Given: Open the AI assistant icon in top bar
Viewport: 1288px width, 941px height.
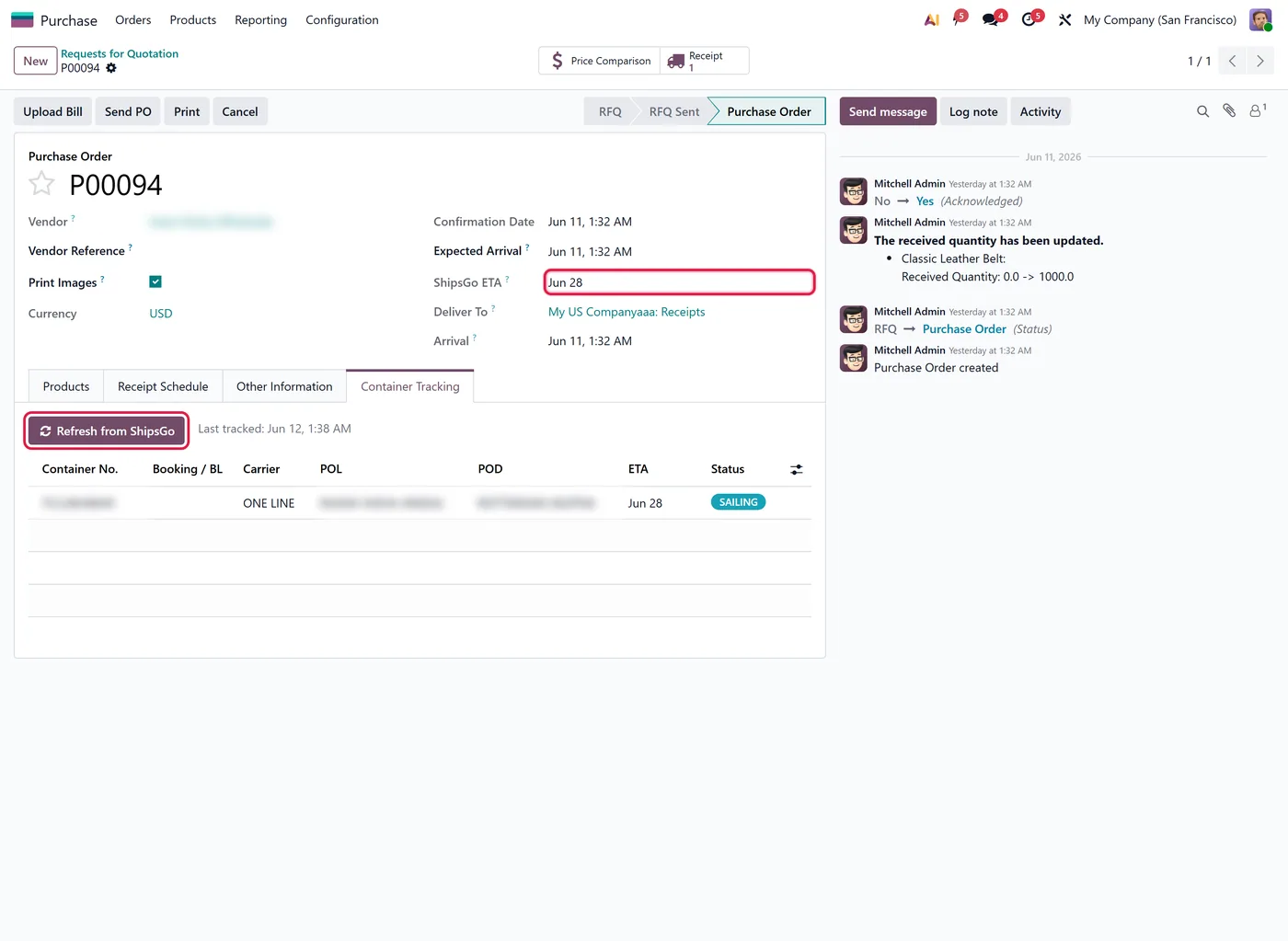Looking at the screenshot, I should 931,19.
